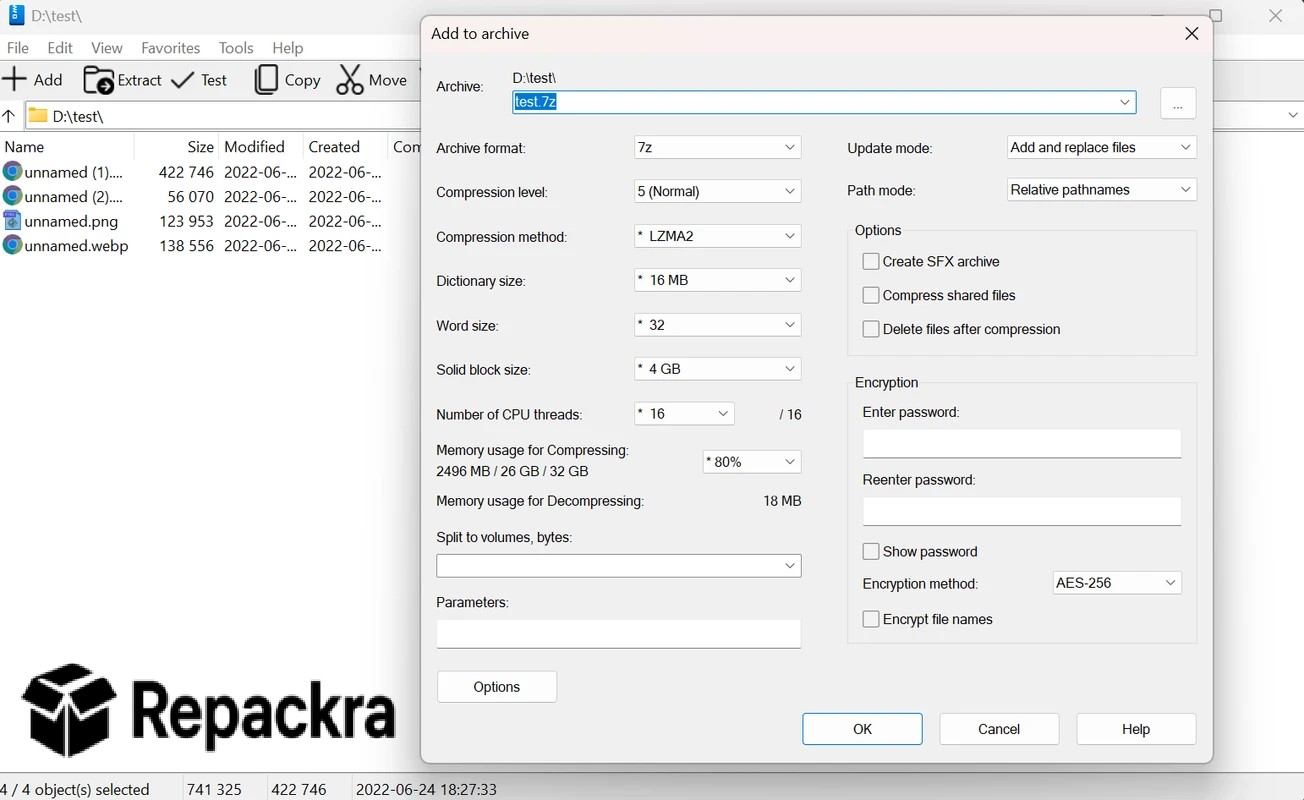Open the View menu

tap(107, 48)
